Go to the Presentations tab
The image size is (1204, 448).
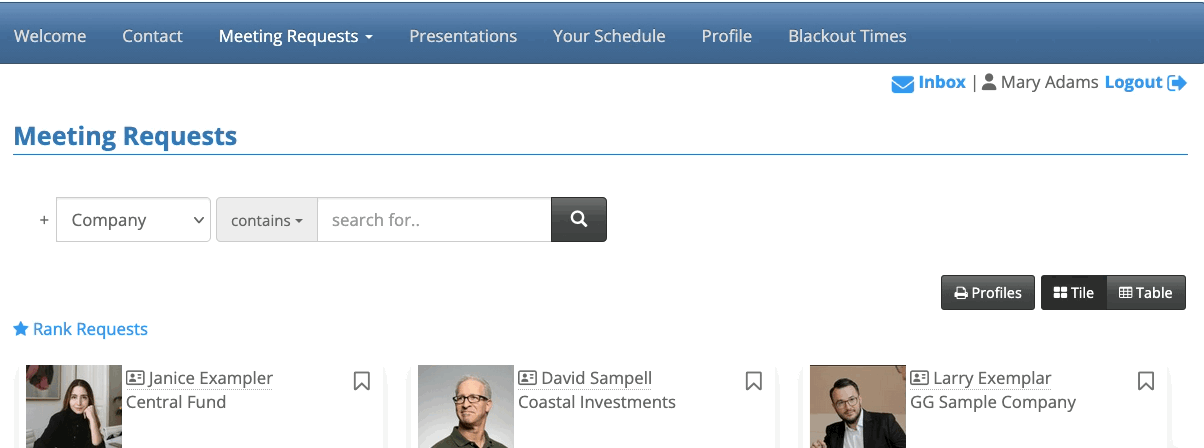coord(463,36)
